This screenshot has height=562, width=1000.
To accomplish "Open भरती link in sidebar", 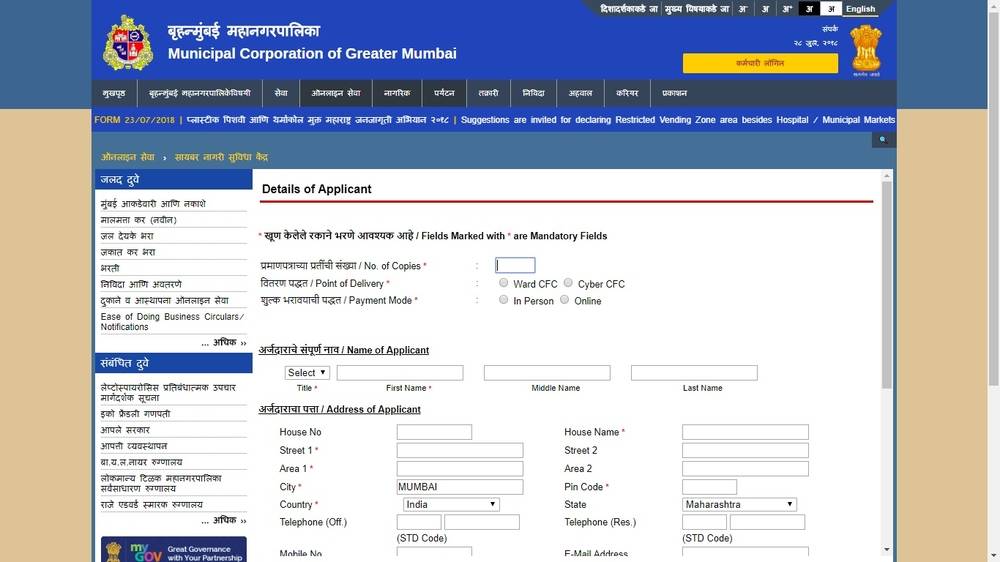I will (x=110, y=268).
